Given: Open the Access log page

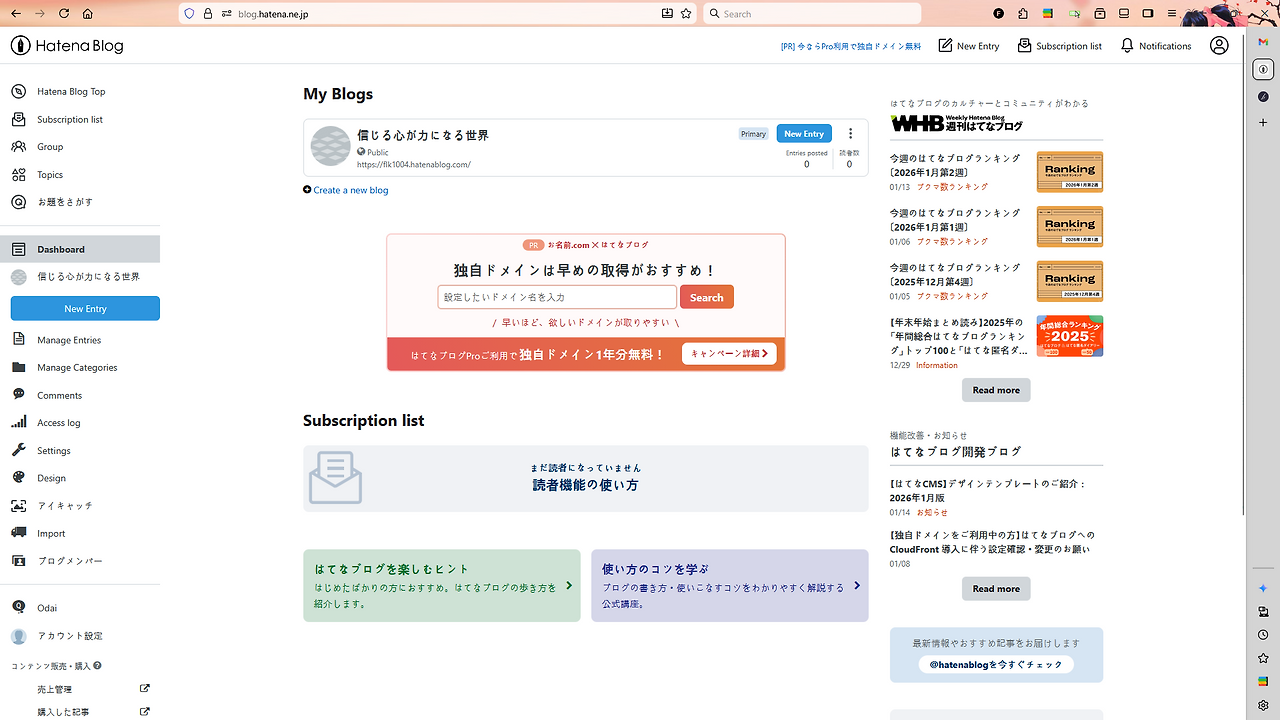Looking at the screenshot, I should (62, 422).
